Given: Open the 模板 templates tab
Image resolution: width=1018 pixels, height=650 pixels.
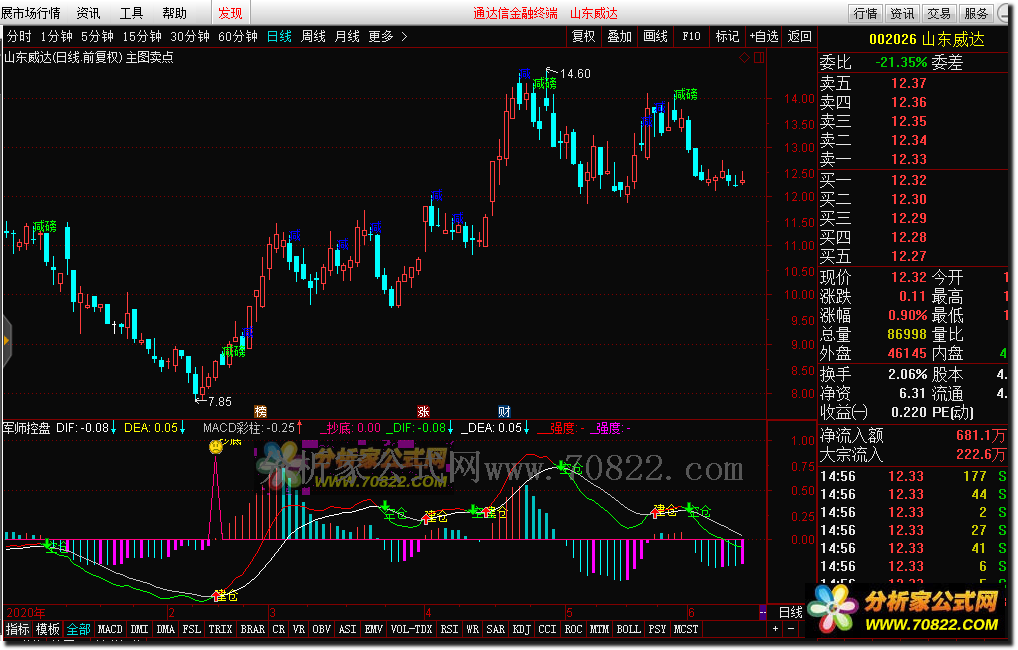Looking at the screenshot, I should (48, 629).
